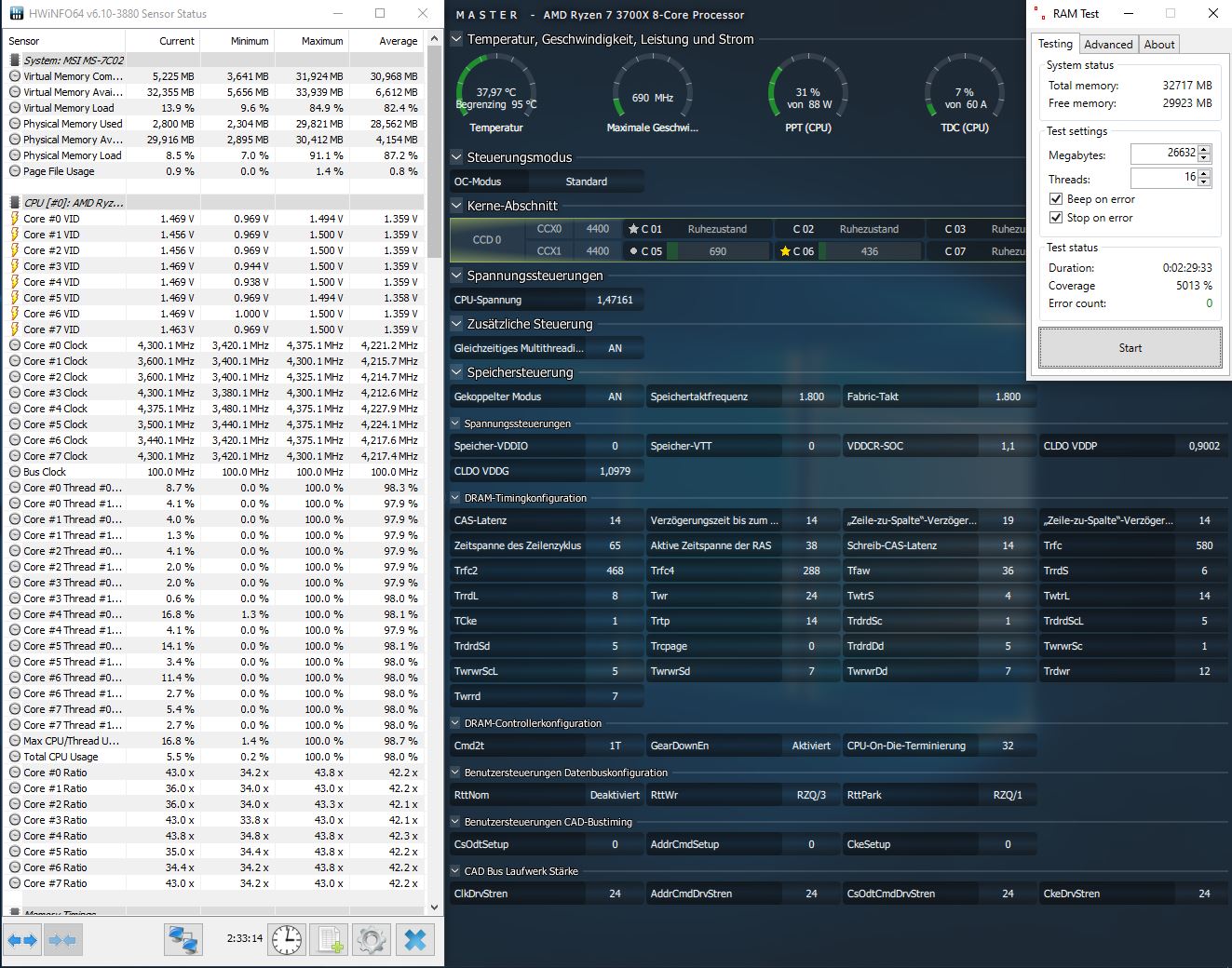Increase Megabytes value with up arrow
The width and height of the screenshot is (1232, 968).
pos(1204,149)
